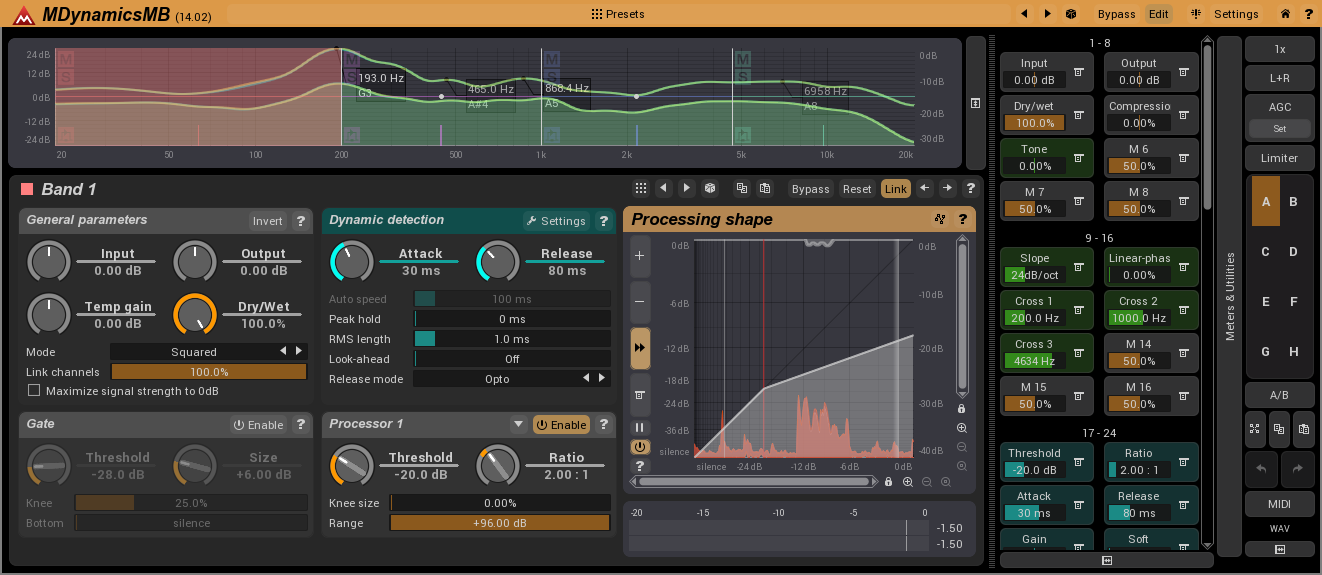Bypass Band 1

point(811,188)
